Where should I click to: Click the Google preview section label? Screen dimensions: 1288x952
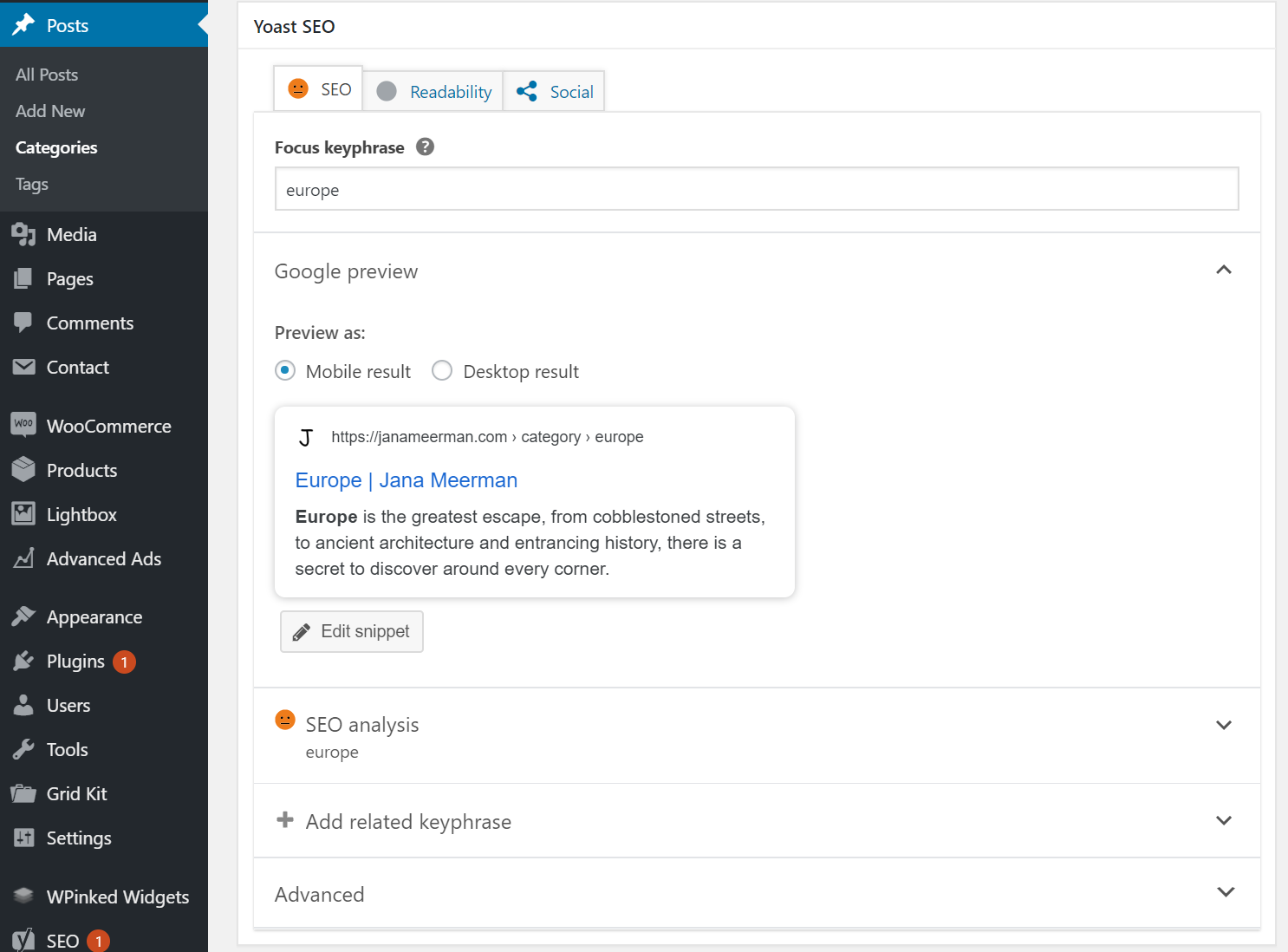point(346,271)
